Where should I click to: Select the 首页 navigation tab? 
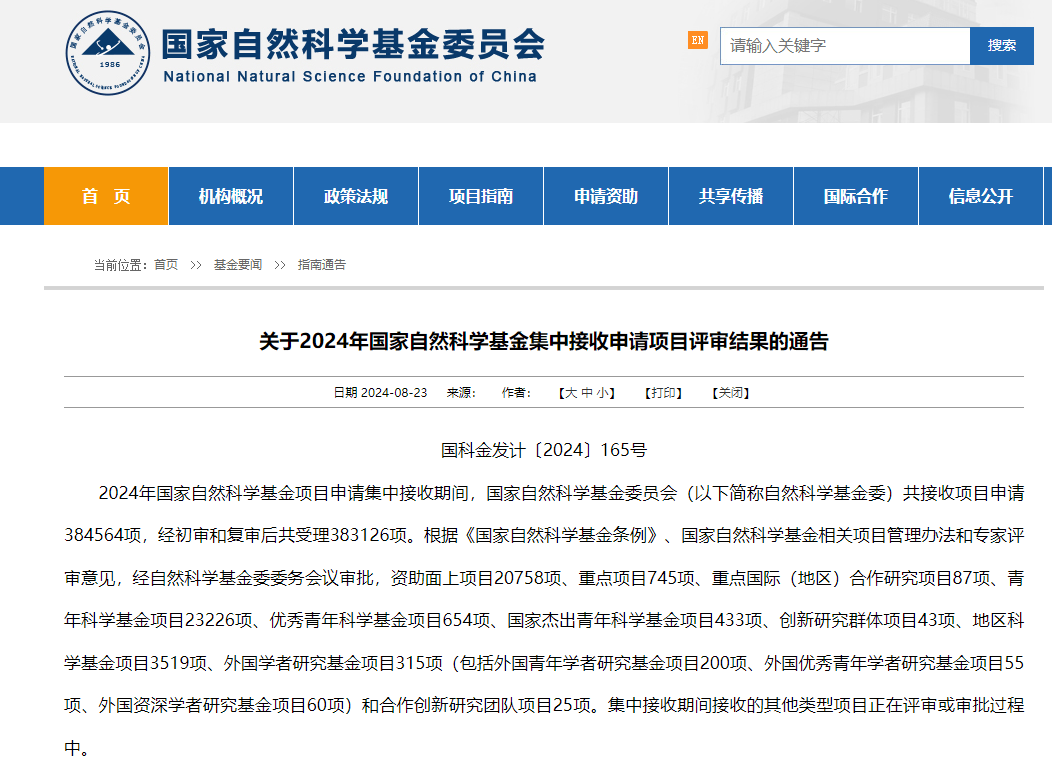(x=105, y=196)
